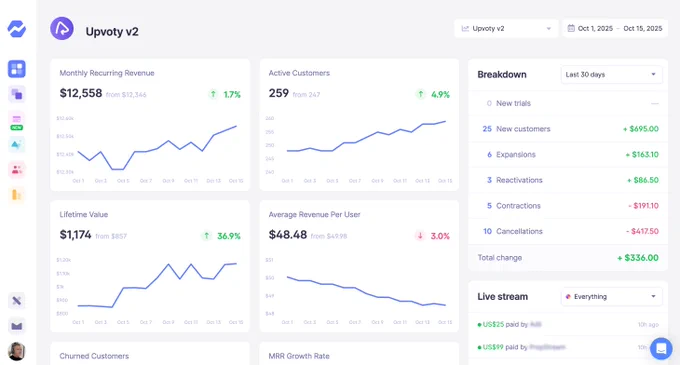
Task: Open the chat support bubble button
Action: (661, 349)
